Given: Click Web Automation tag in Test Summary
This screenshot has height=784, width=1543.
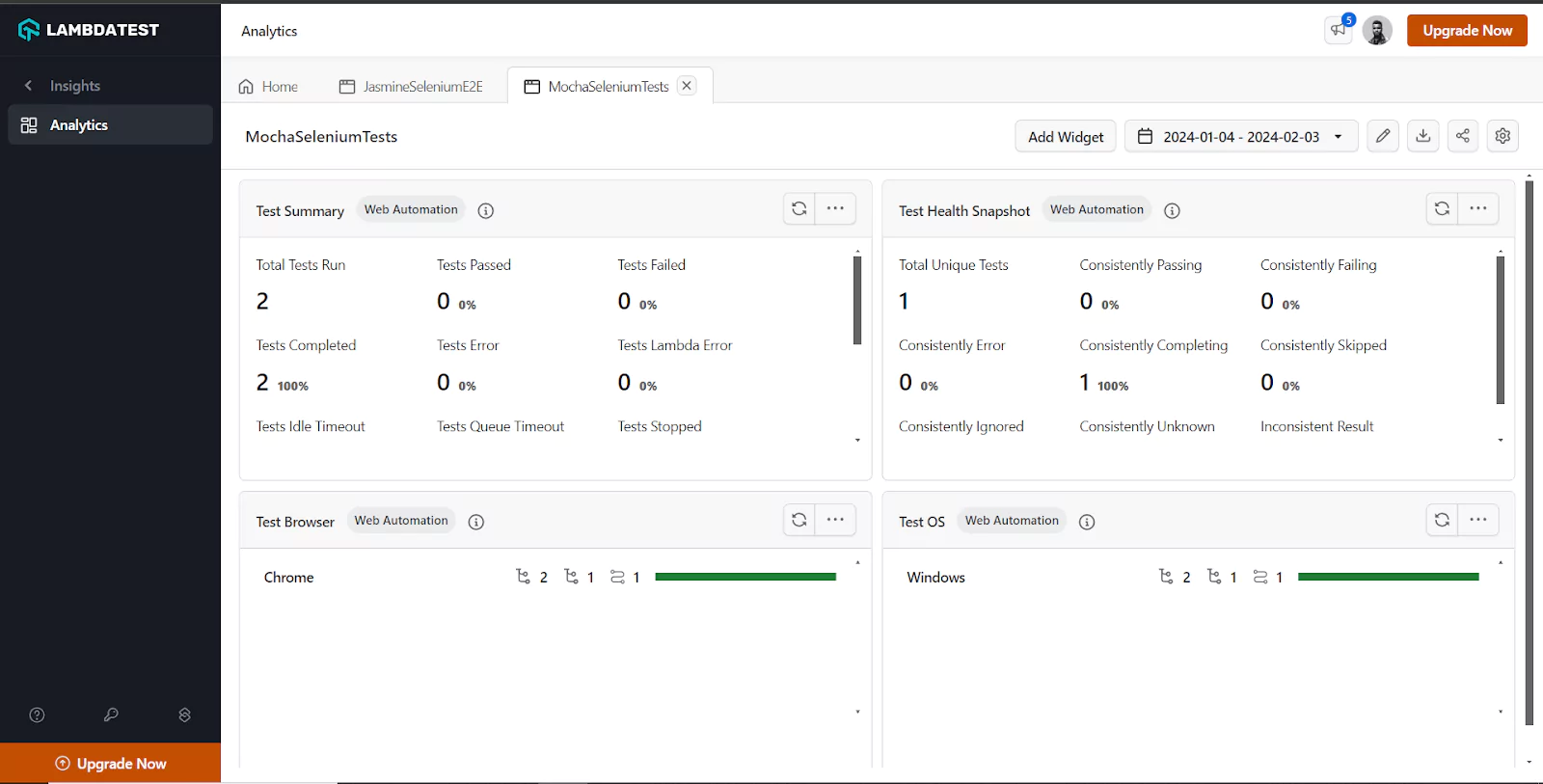Looking at the screenshot, I should point(411,209).
